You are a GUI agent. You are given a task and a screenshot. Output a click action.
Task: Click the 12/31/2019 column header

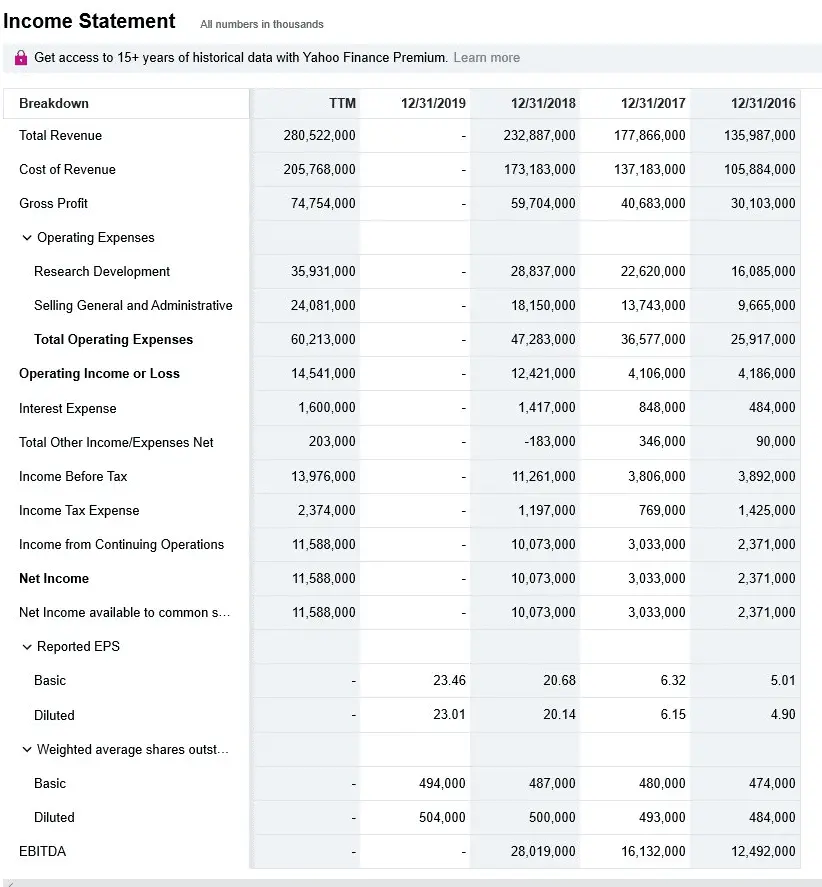point(433,103)
